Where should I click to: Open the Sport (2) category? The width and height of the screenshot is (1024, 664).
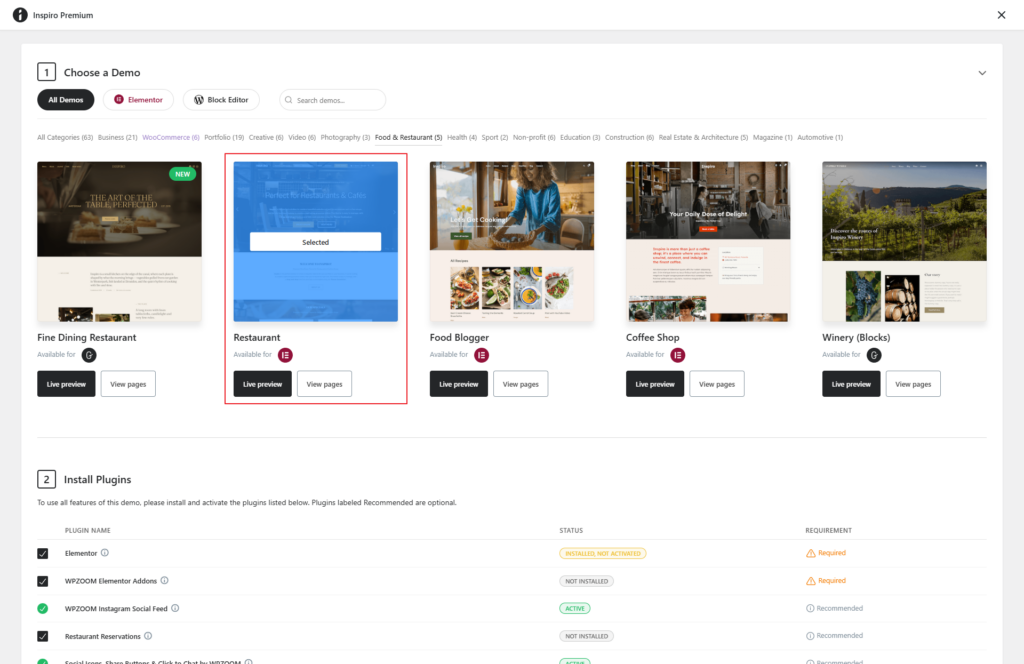pos(495,138)
